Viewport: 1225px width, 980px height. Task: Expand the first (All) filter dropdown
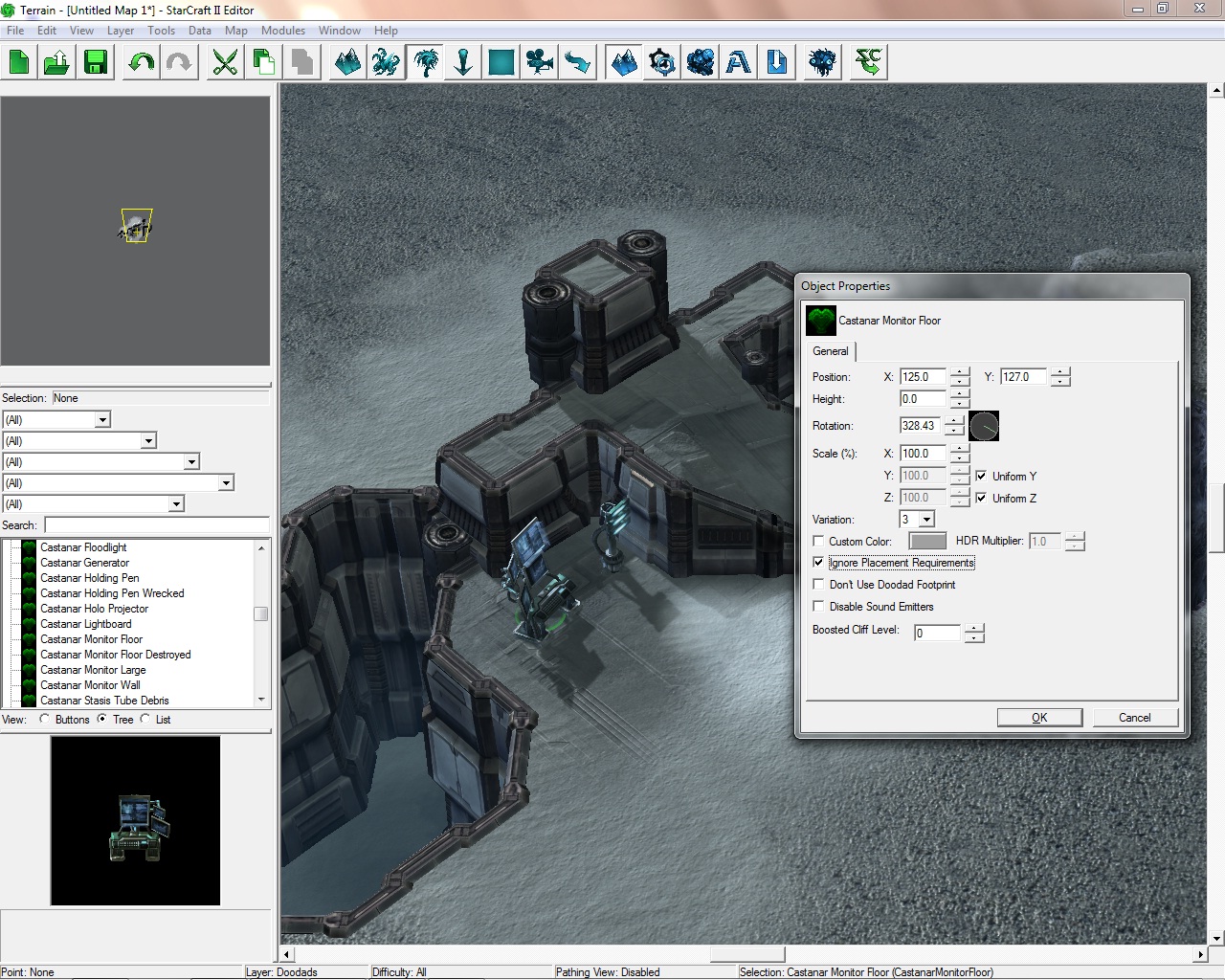click(x=102, y=420)
